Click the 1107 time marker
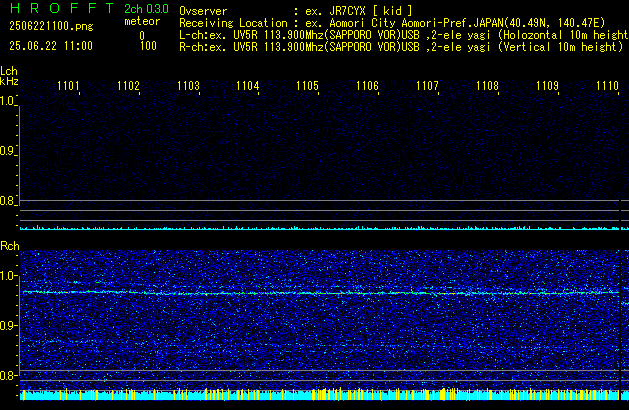This screenshot has height=410, width=629. pyautogui.click(x=427, y=86)
